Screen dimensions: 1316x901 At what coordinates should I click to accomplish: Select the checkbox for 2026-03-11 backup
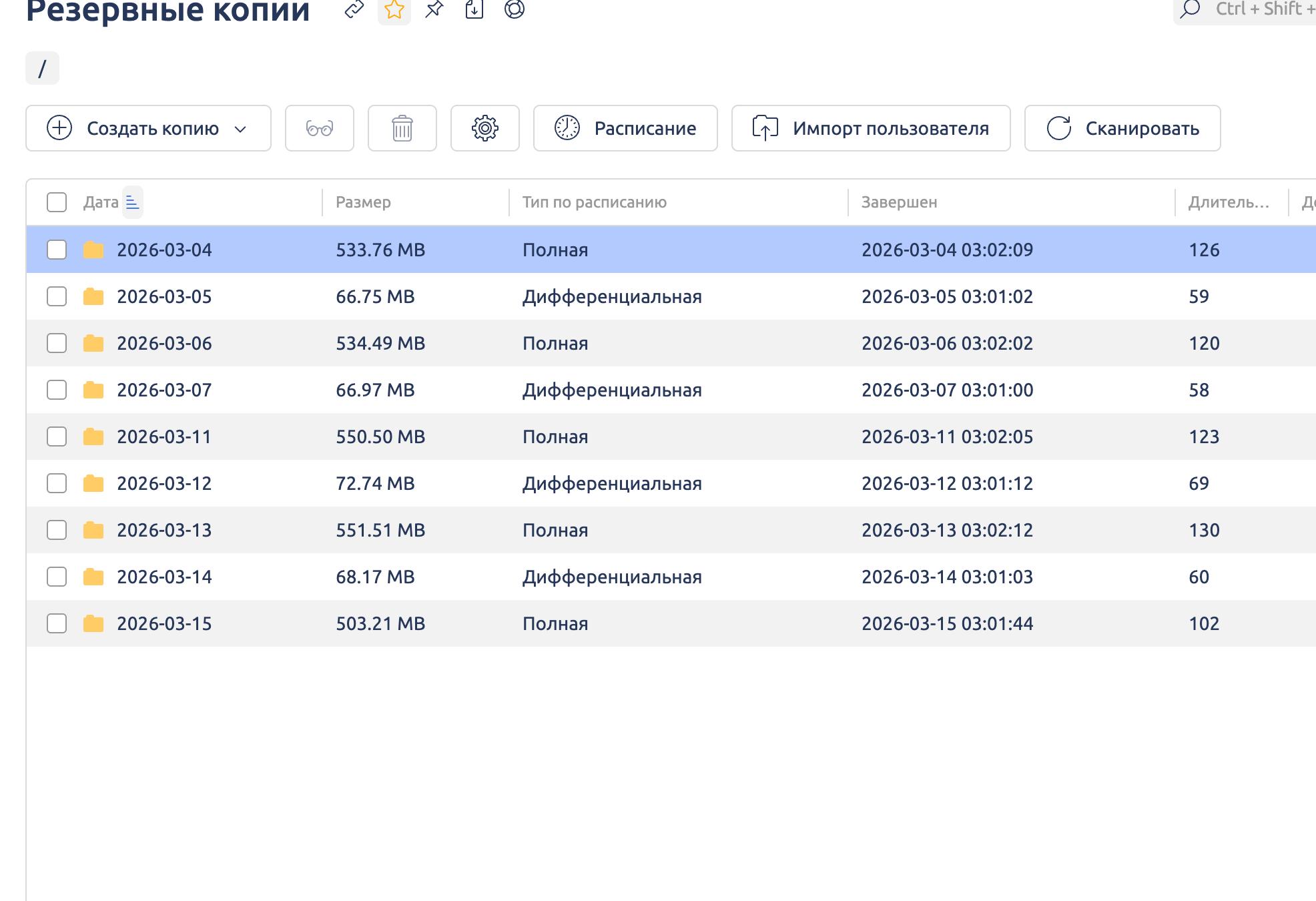57,436
